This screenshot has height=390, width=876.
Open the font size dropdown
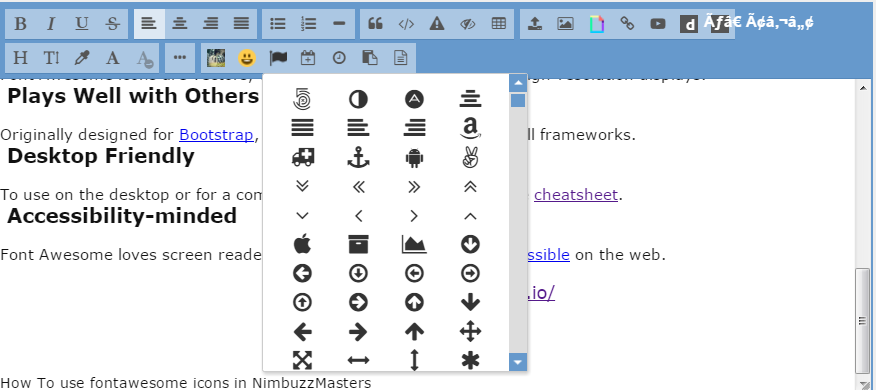(x=51, y=58)
